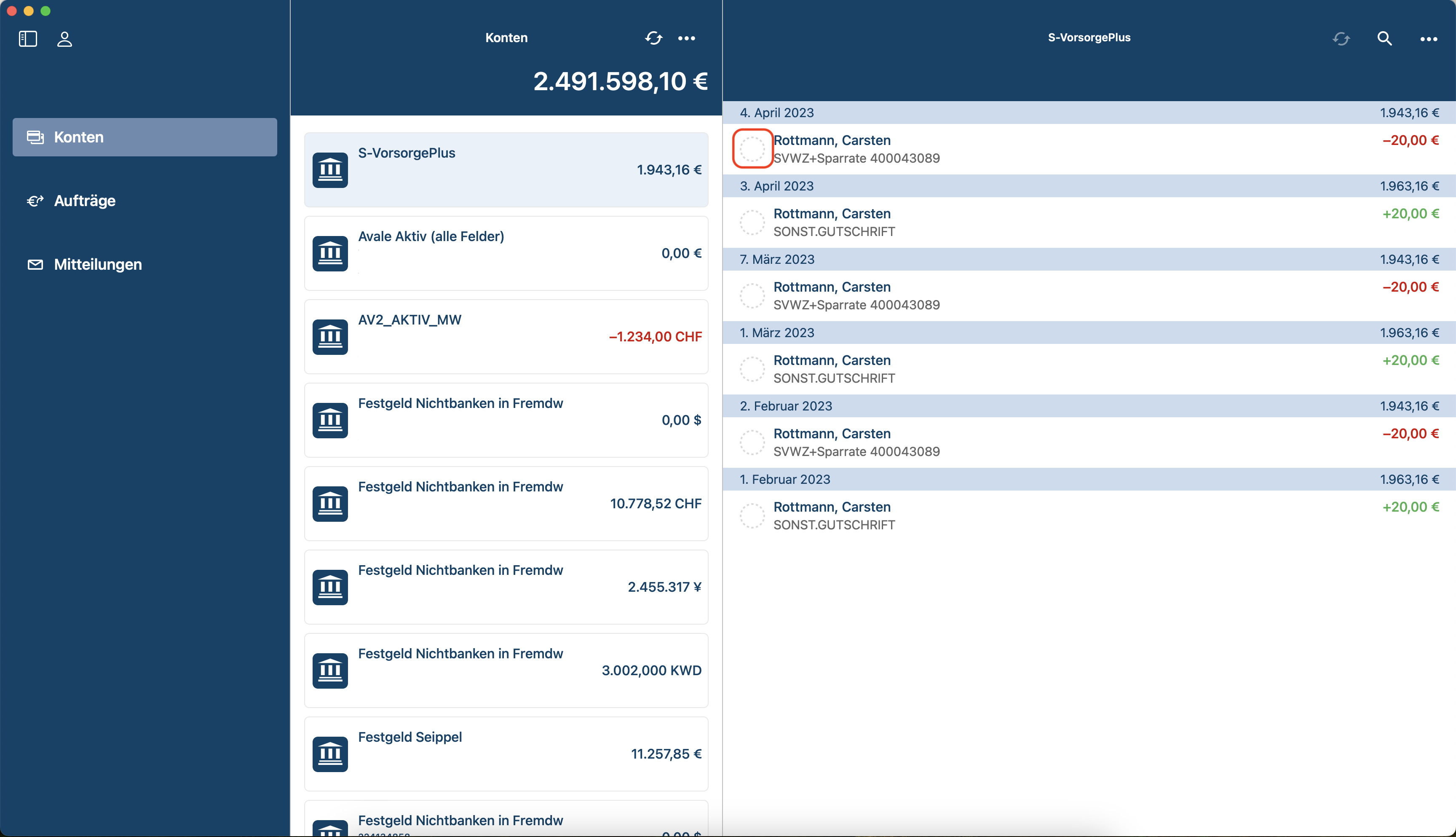Image resolution: width=1456 pixels, height=837 pixels.
Task: Open the 3. April SONST.GUTSCHRIFT transaction
Action: [1089, 223]
